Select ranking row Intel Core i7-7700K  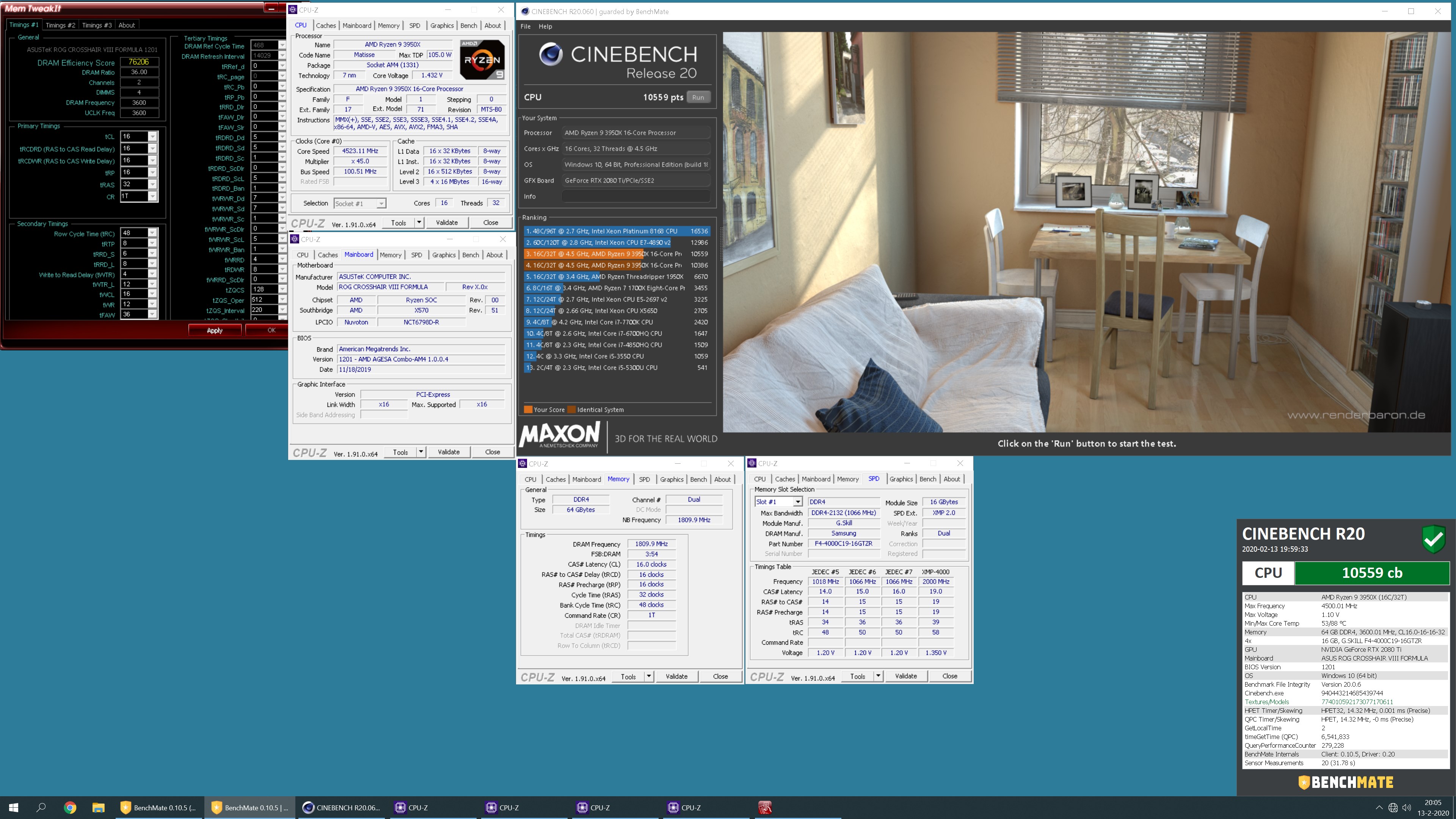click(616, 322)
